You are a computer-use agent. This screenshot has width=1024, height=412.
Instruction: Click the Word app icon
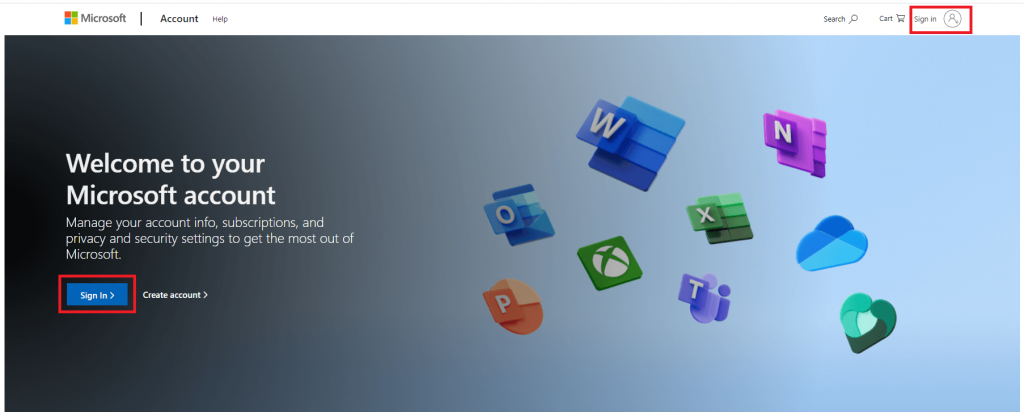[x=630, y=142]
